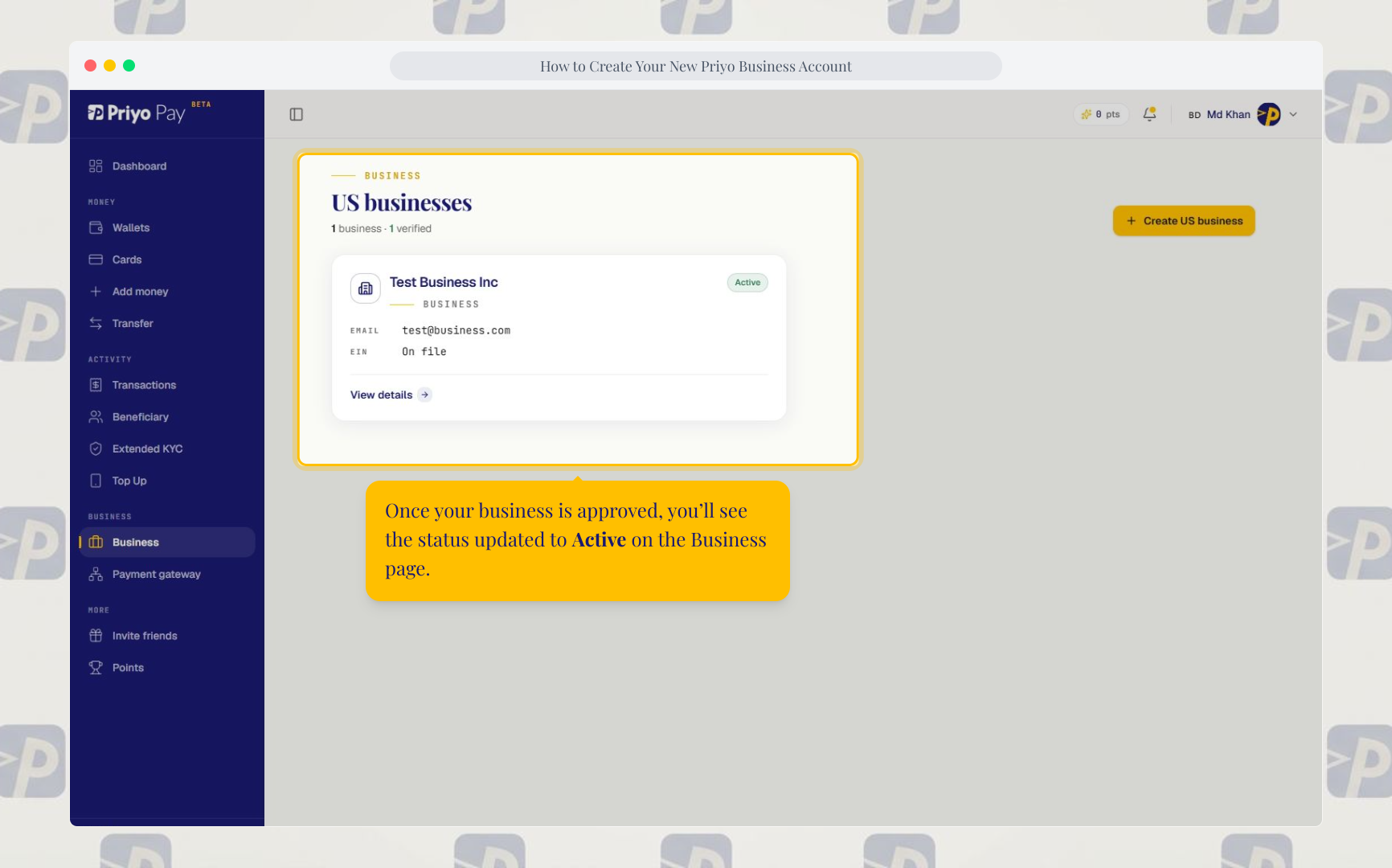The height and width of the screenshot is (868, 1392).
Task: Click the Priyo Pay logo
Action: [x=137, y=113]
